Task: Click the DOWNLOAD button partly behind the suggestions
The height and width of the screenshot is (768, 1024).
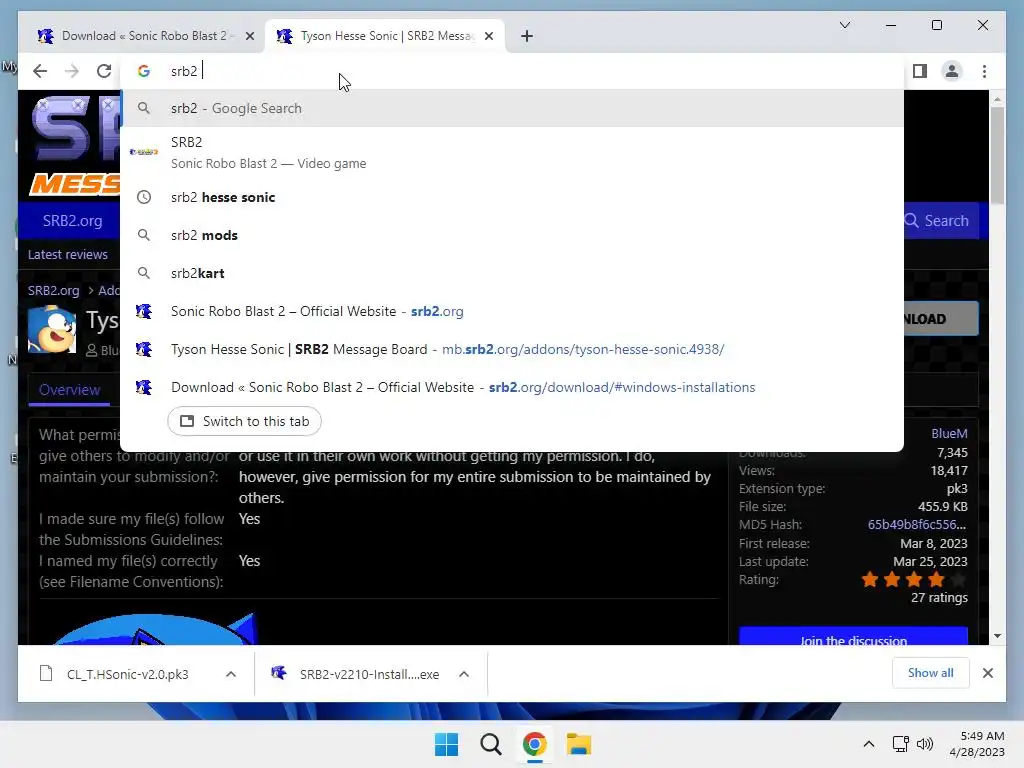Action: pos(941,319)
